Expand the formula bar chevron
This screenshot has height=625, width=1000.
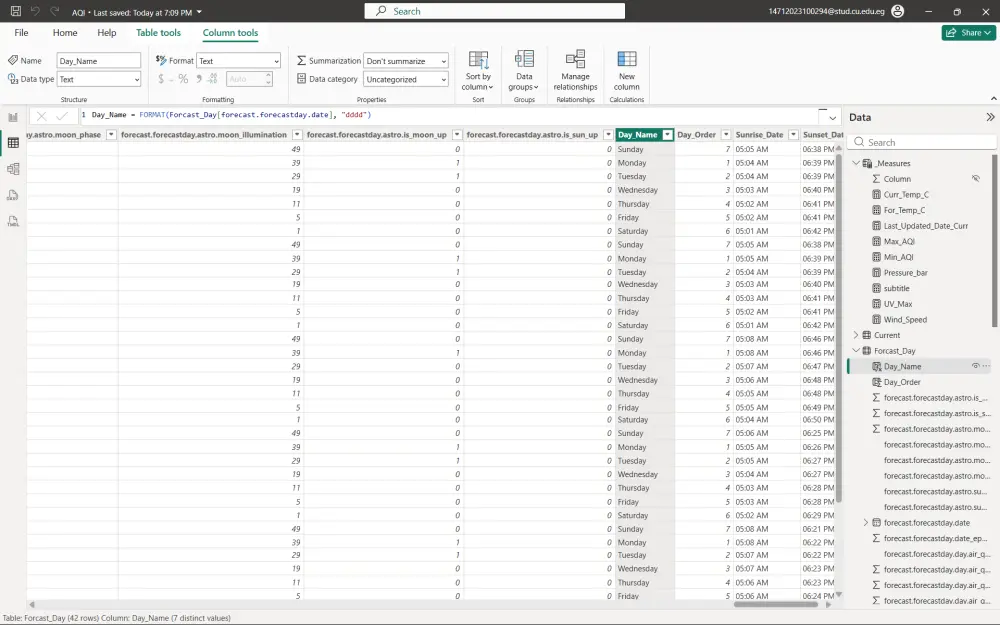(832, 118)
